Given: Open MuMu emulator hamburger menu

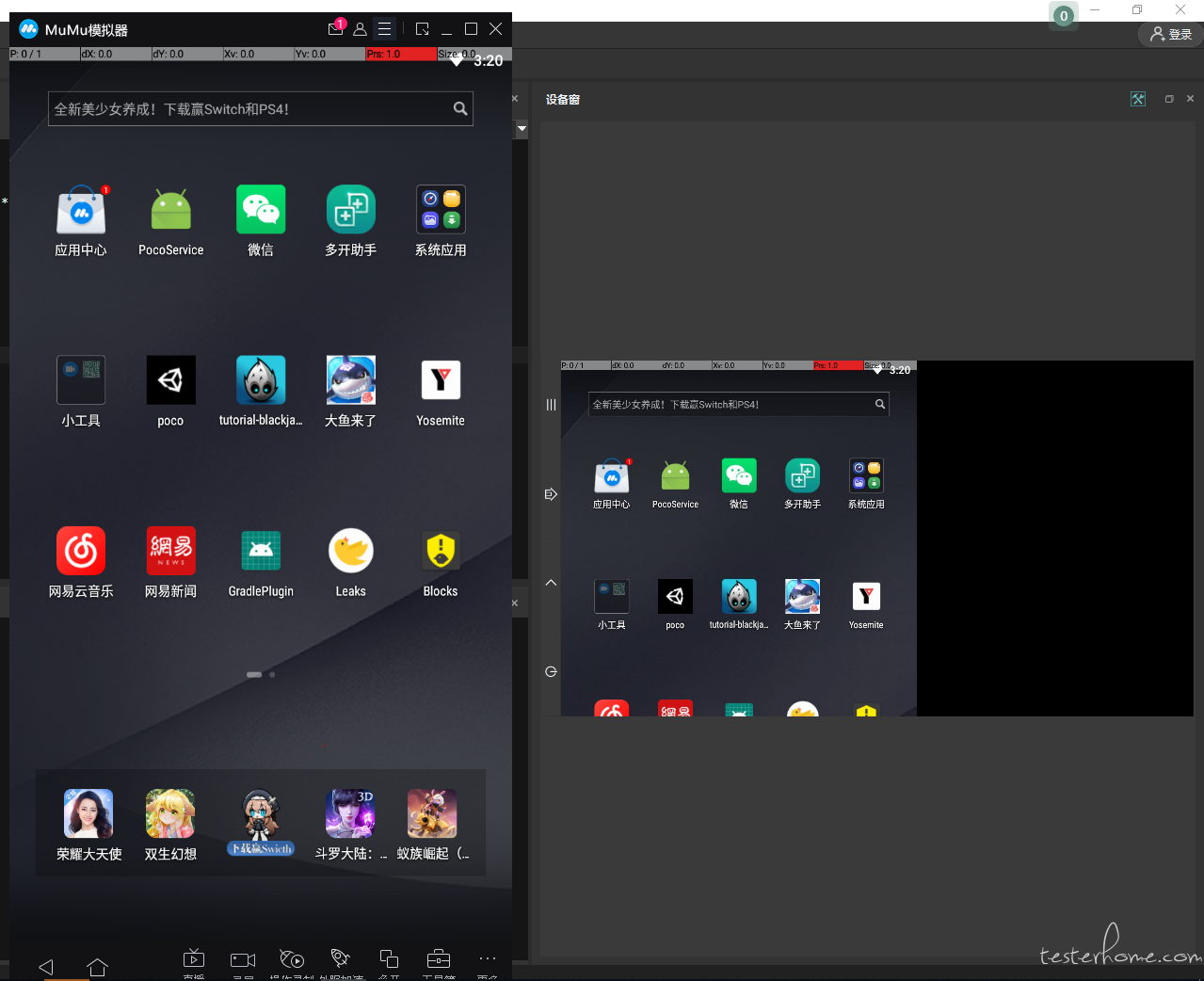Looking at the screenshot, I should click(384, 29).
